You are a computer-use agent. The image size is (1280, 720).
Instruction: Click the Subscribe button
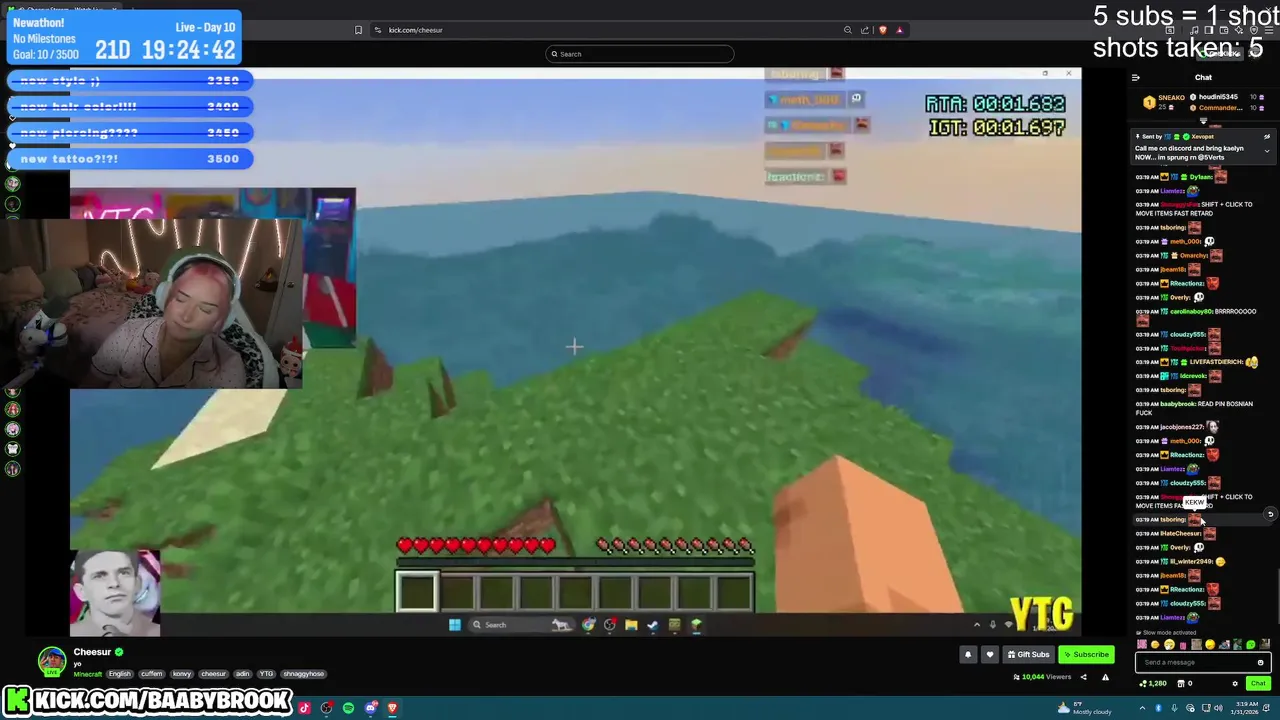pos(1087,655)
